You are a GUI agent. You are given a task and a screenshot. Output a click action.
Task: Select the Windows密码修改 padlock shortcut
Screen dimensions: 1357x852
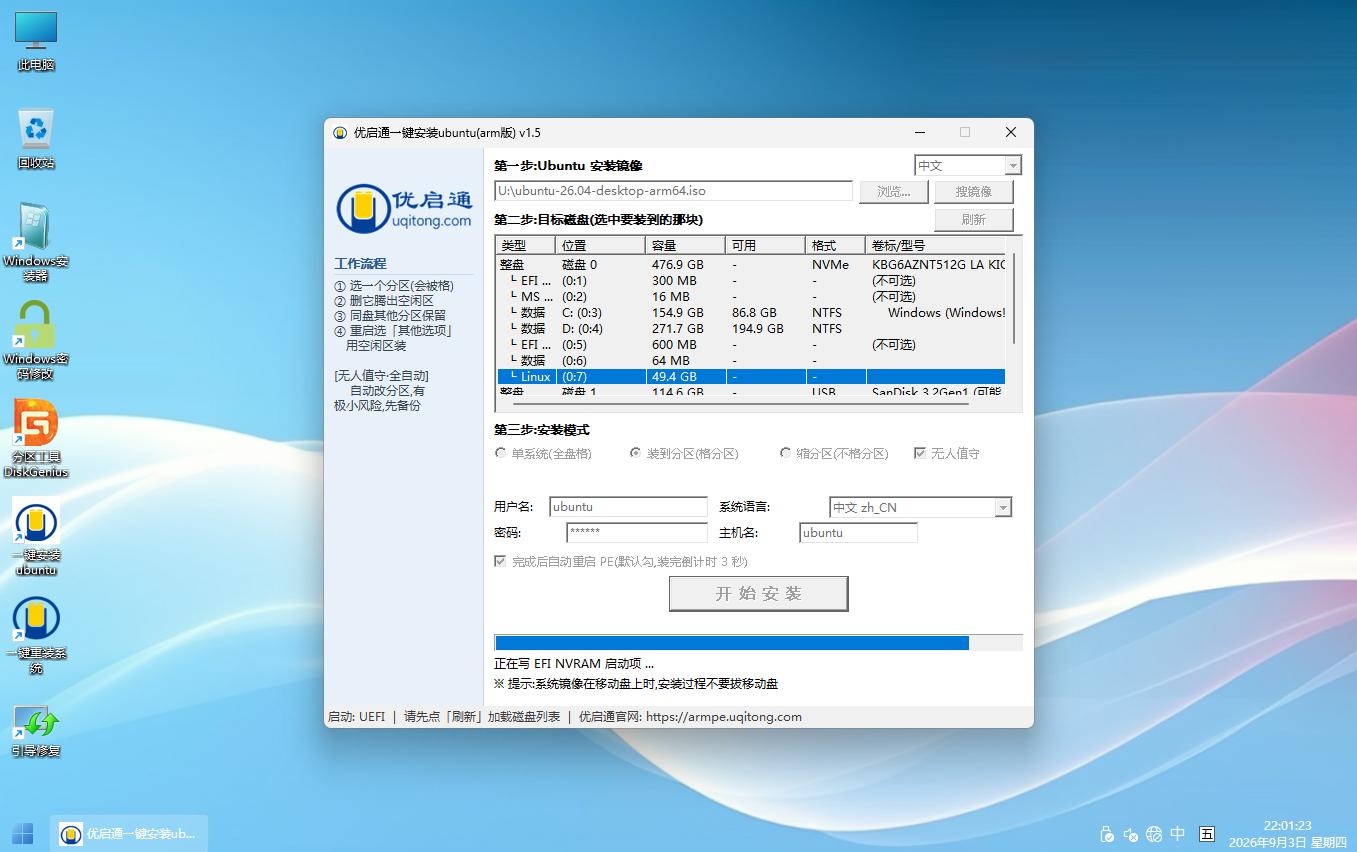click(x=36, y=341)
